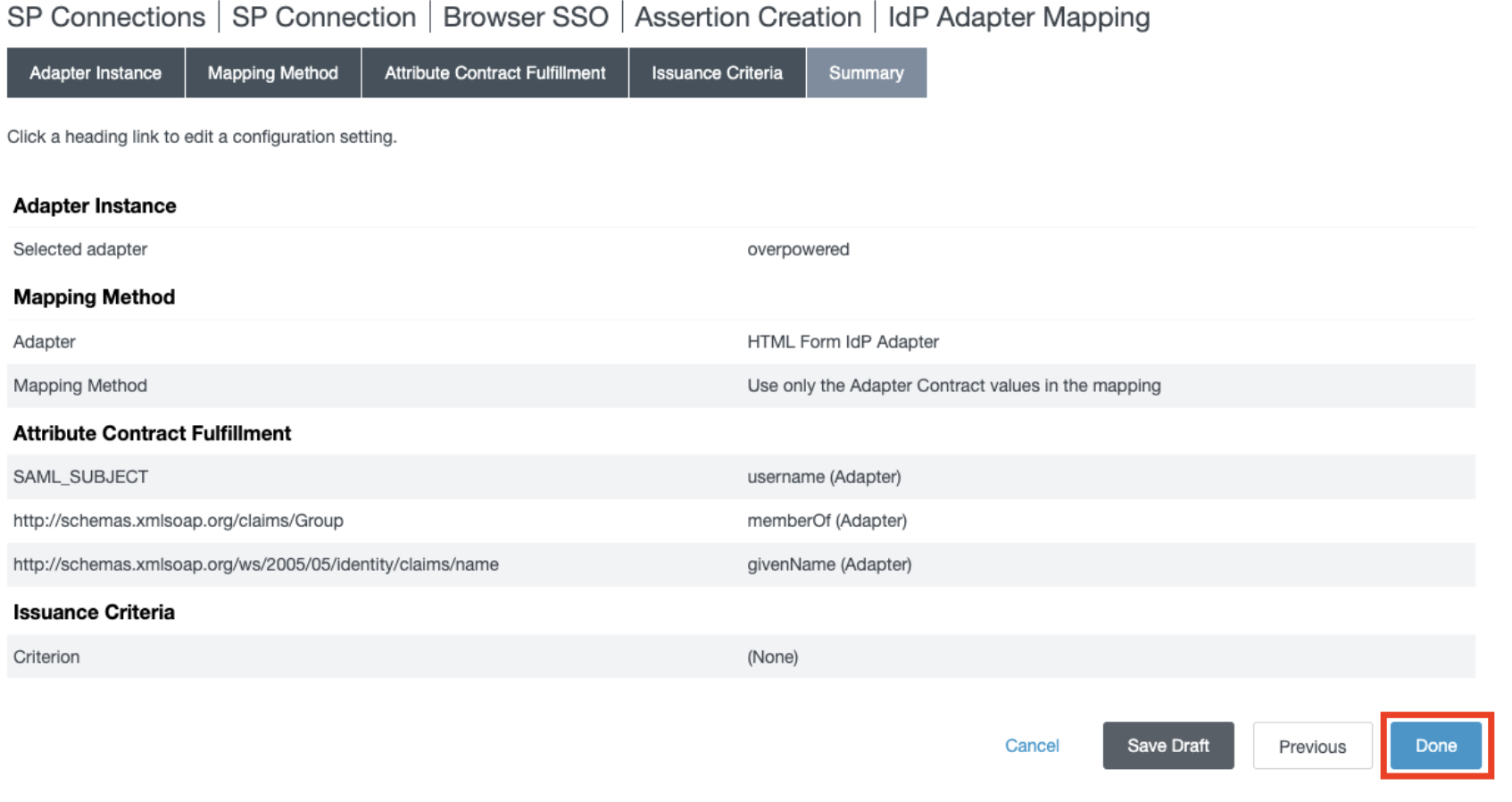Click 'givenName (Adapter)' value

[829, 564]
